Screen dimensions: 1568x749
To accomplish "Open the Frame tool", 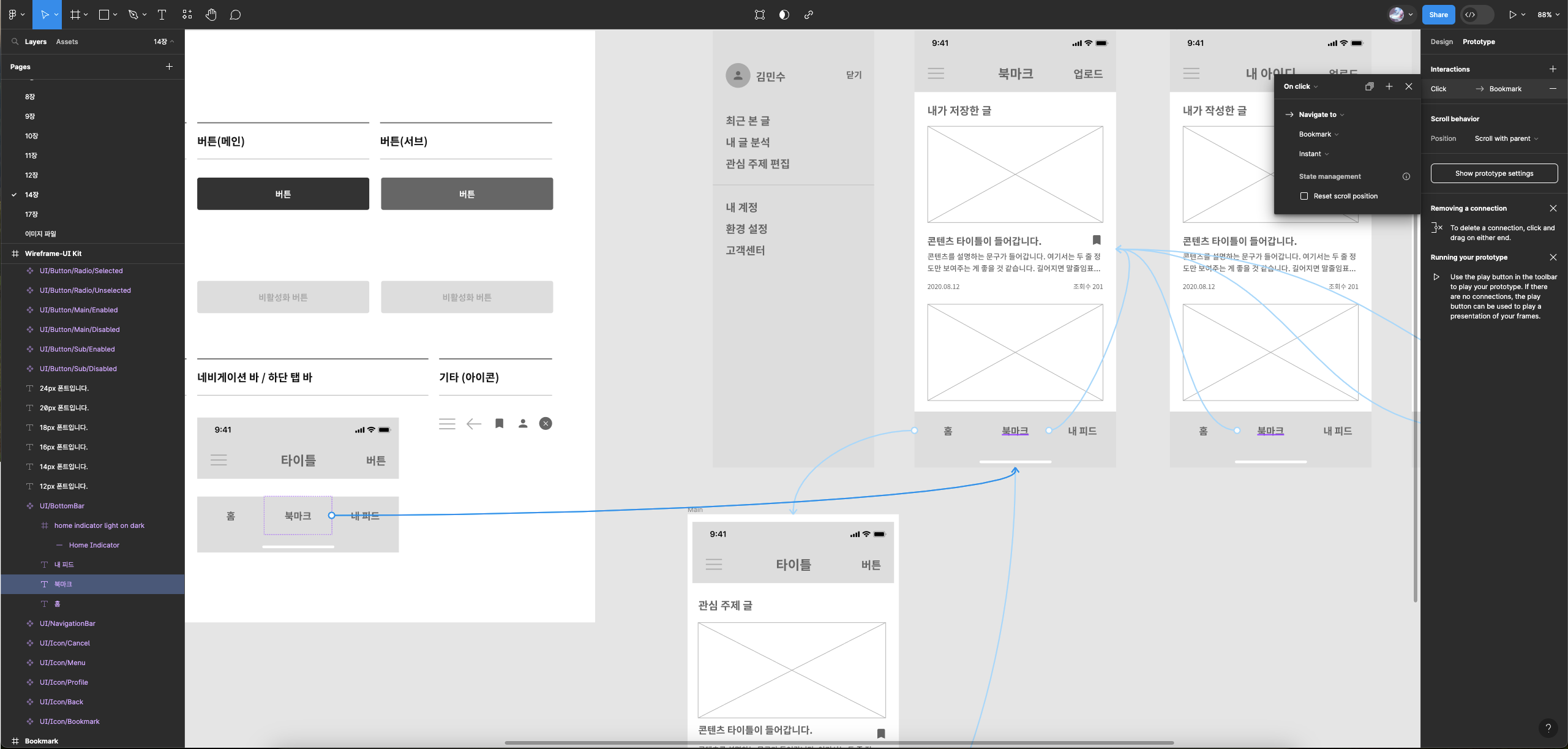I will click(75, 15).
